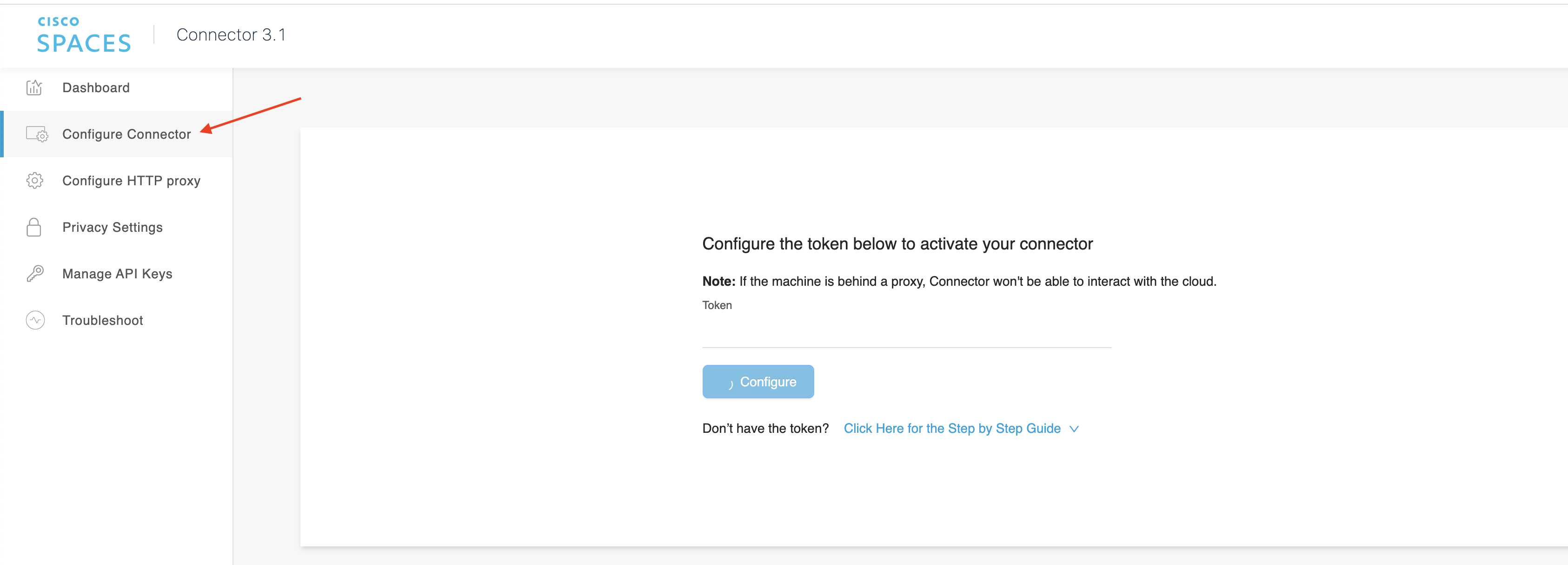
Task: Click the Dashboard chart icon
Action: pos(34,88)
